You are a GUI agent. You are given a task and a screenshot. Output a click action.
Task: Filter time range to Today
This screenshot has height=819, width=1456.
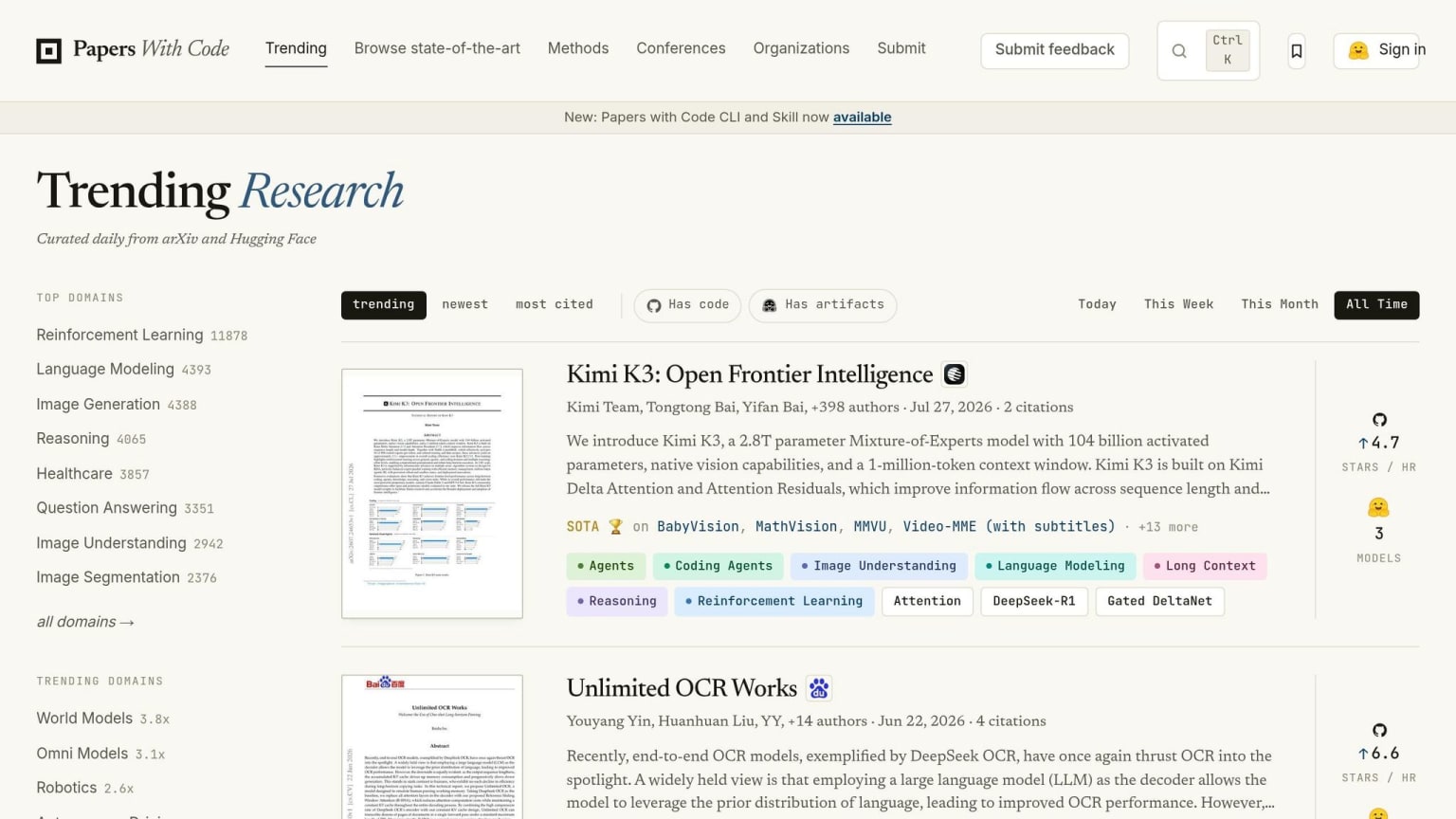(1097, 304)
